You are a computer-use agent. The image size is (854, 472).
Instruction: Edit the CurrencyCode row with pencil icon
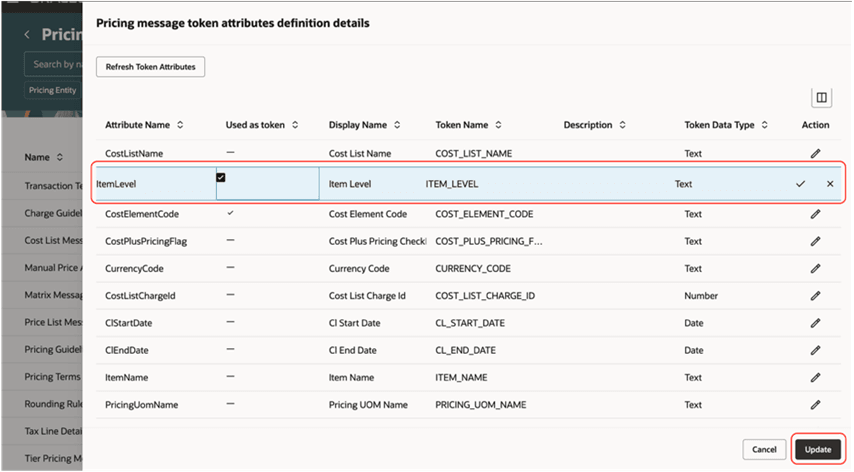pyautogui.click(x=815, y=268)
